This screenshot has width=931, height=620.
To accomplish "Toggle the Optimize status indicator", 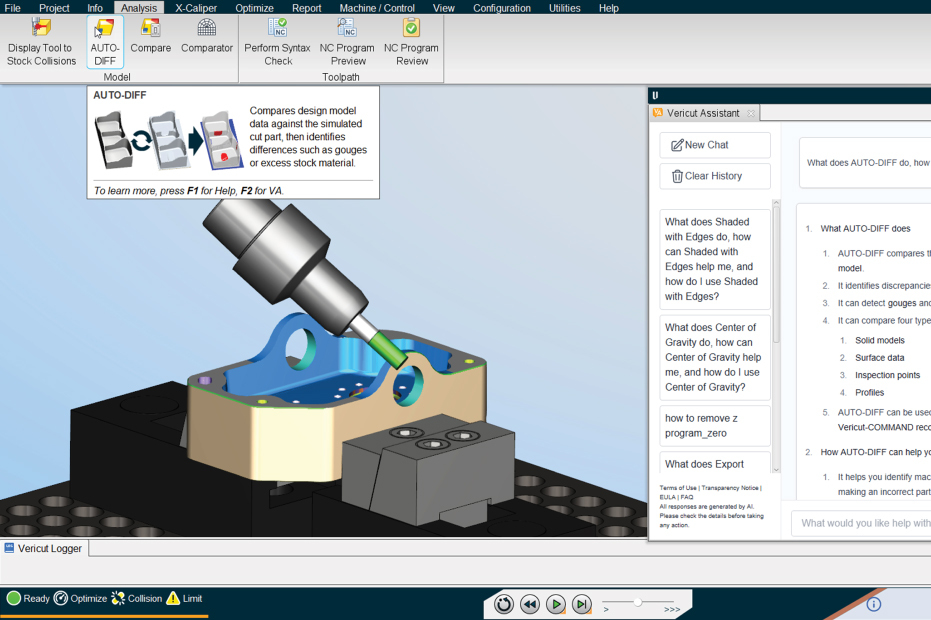I will (80, 598).
